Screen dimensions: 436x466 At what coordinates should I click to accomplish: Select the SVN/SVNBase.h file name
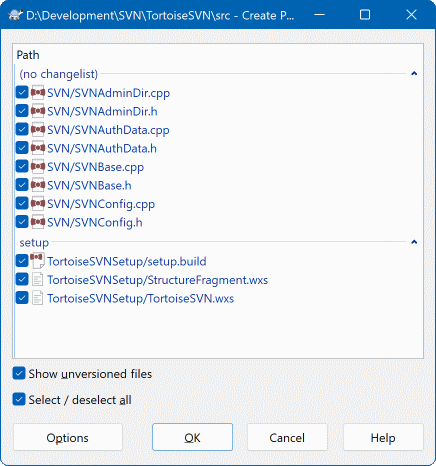[89, 185]
